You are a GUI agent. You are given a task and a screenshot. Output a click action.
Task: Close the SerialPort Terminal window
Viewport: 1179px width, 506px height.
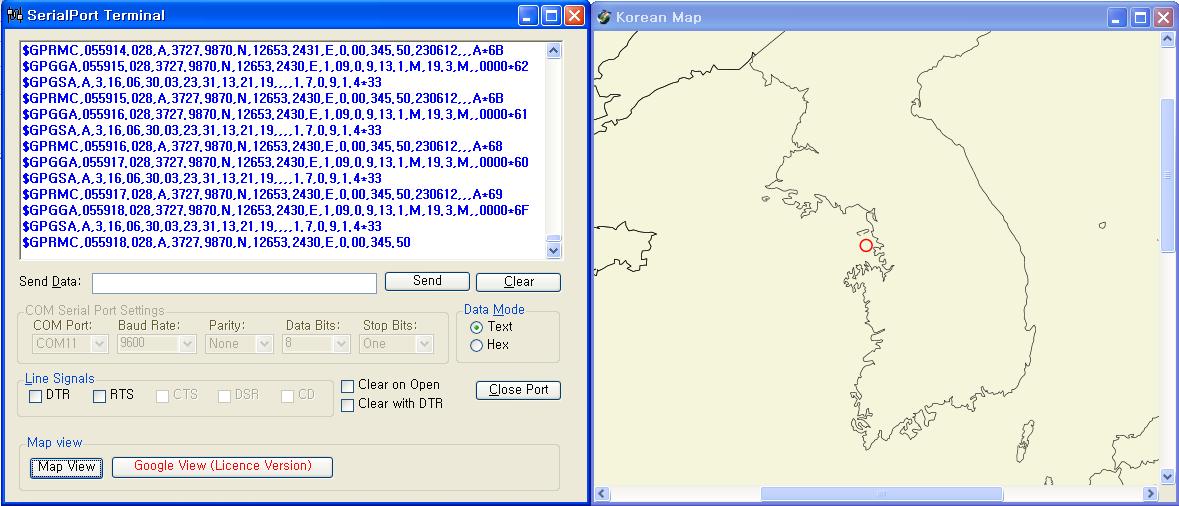coord(574,16)
